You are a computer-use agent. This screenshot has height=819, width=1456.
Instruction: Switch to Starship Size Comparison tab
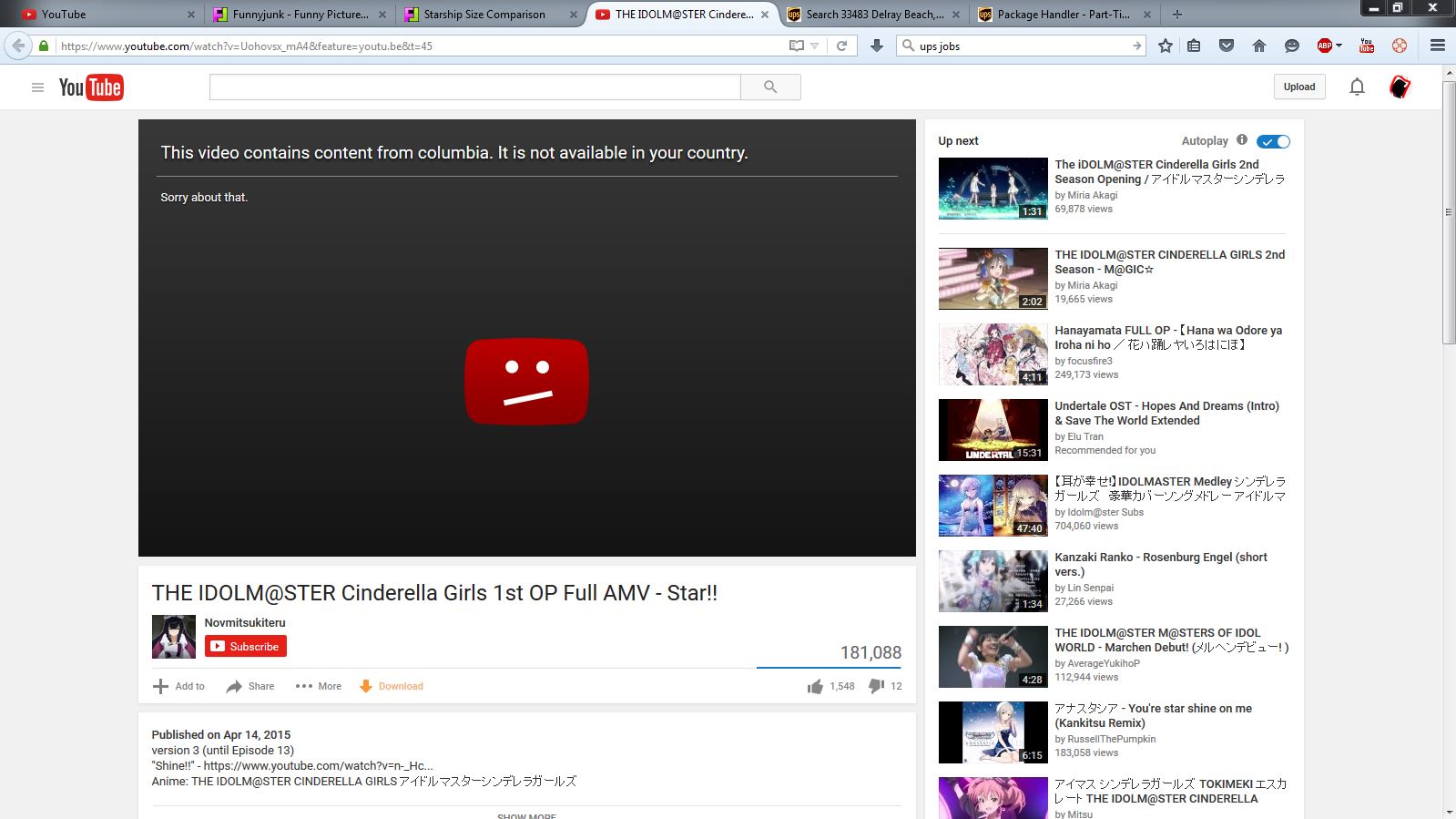[x=484, y=15]
